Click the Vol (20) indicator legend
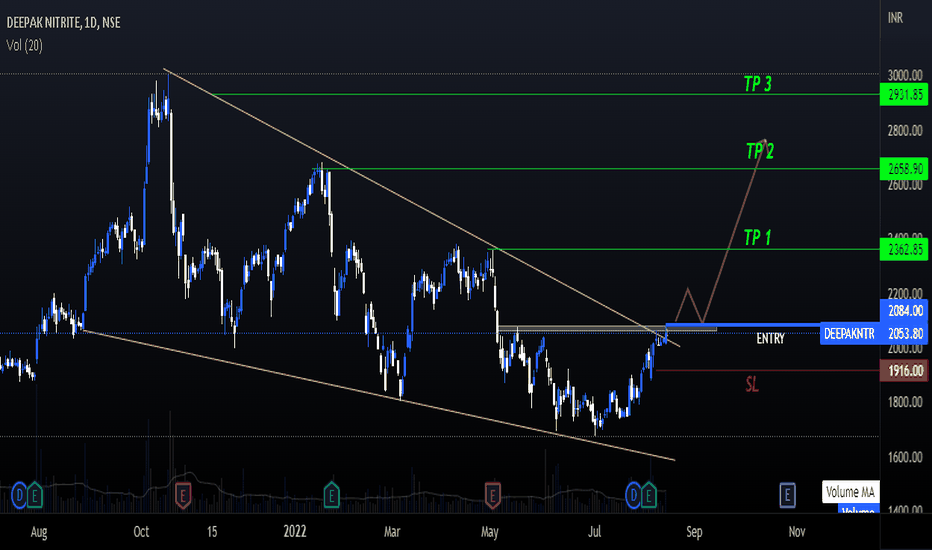 click(x=24, y=45)
